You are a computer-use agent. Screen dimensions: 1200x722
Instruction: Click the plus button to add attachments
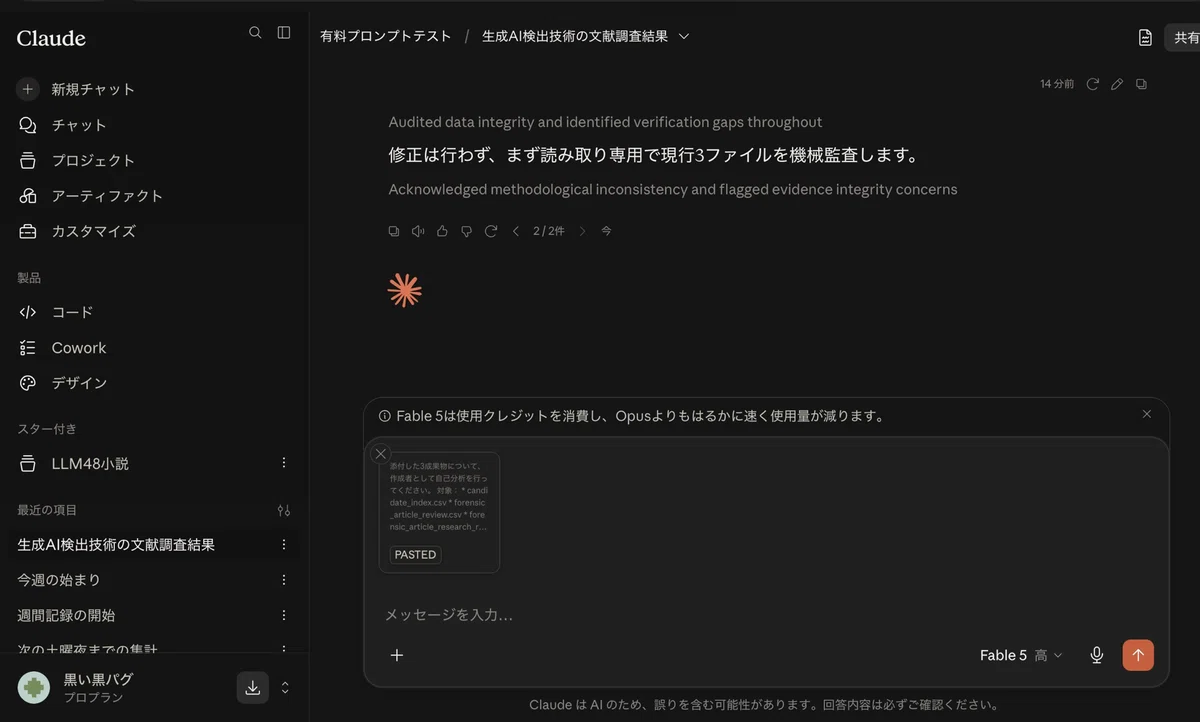point(397,655)
